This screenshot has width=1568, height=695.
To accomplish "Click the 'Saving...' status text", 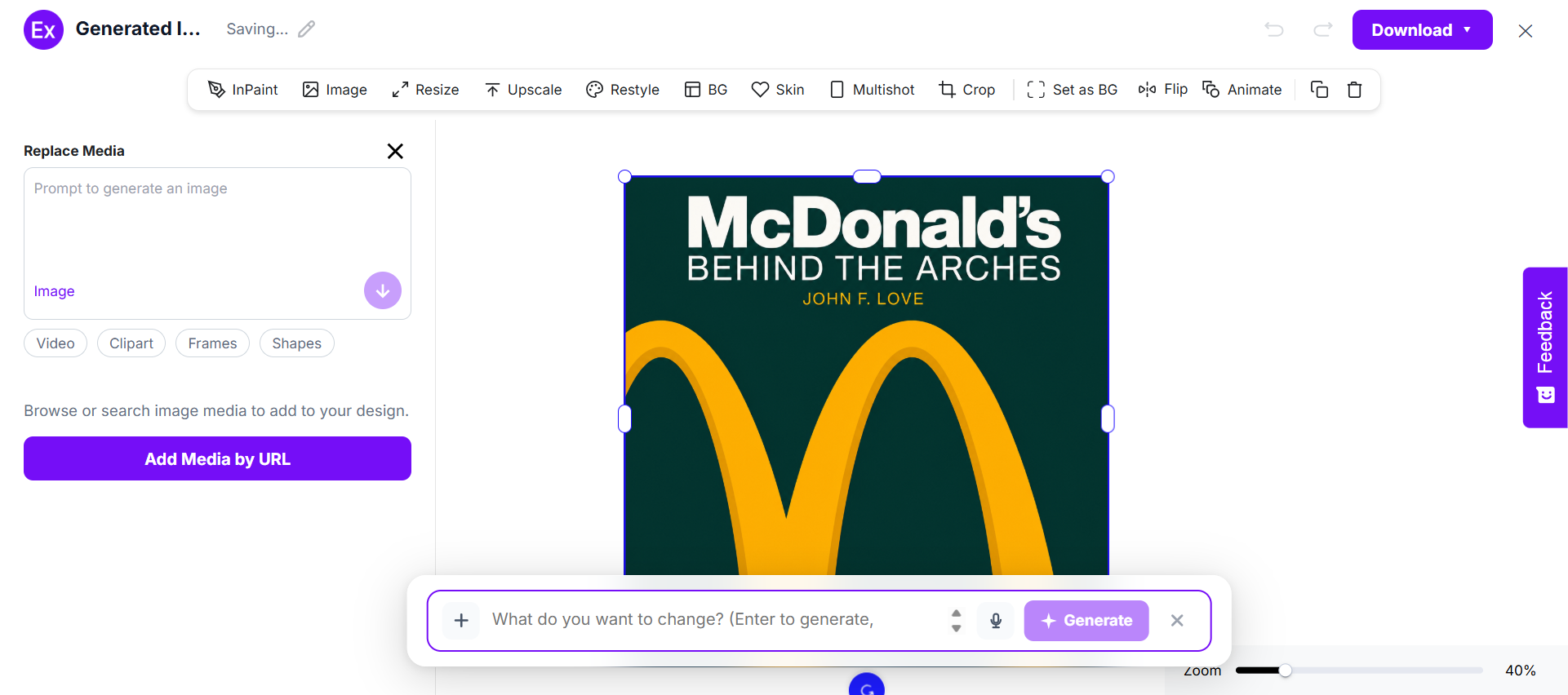I will tap(257, 29).
